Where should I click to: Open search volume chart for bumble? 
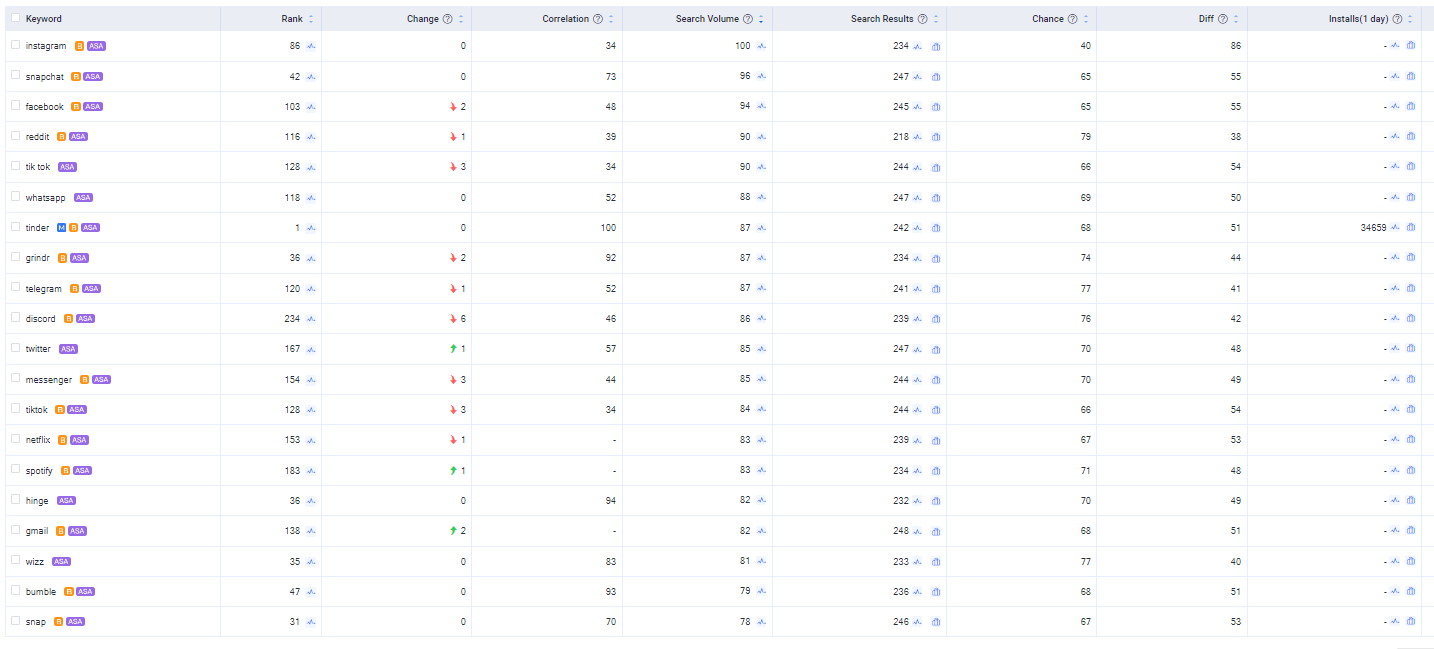[x=762, y=592]
